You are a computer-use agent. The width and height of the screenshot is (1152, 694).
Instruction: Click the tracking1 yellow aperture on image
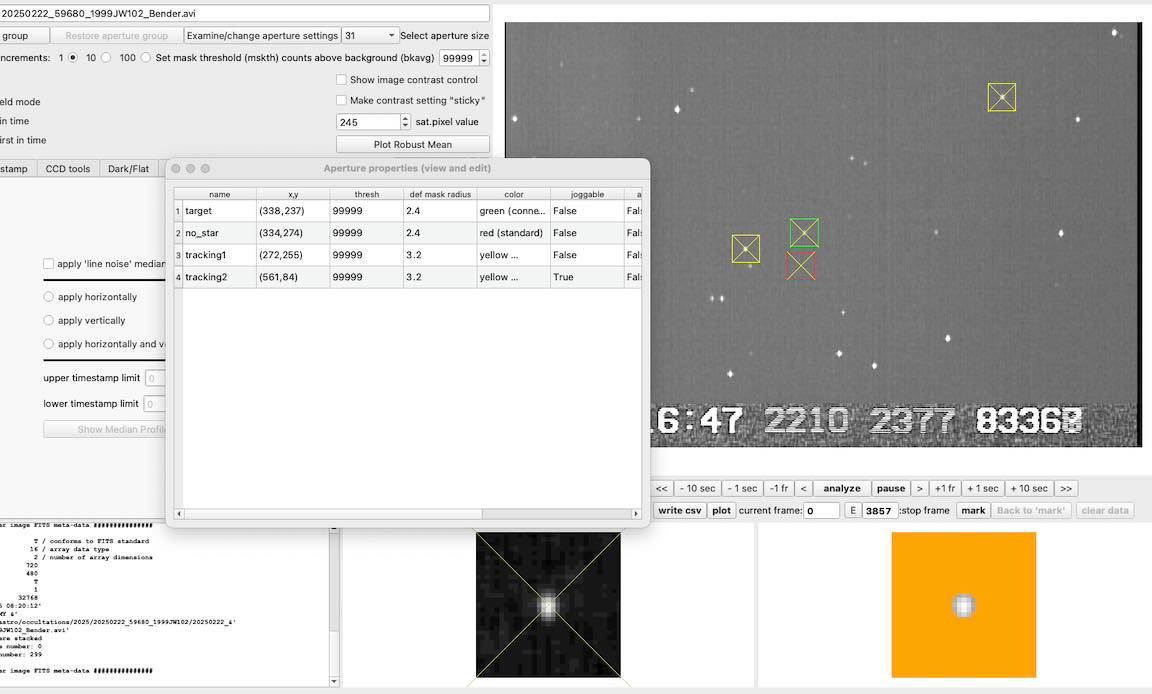tap(746, 249)
